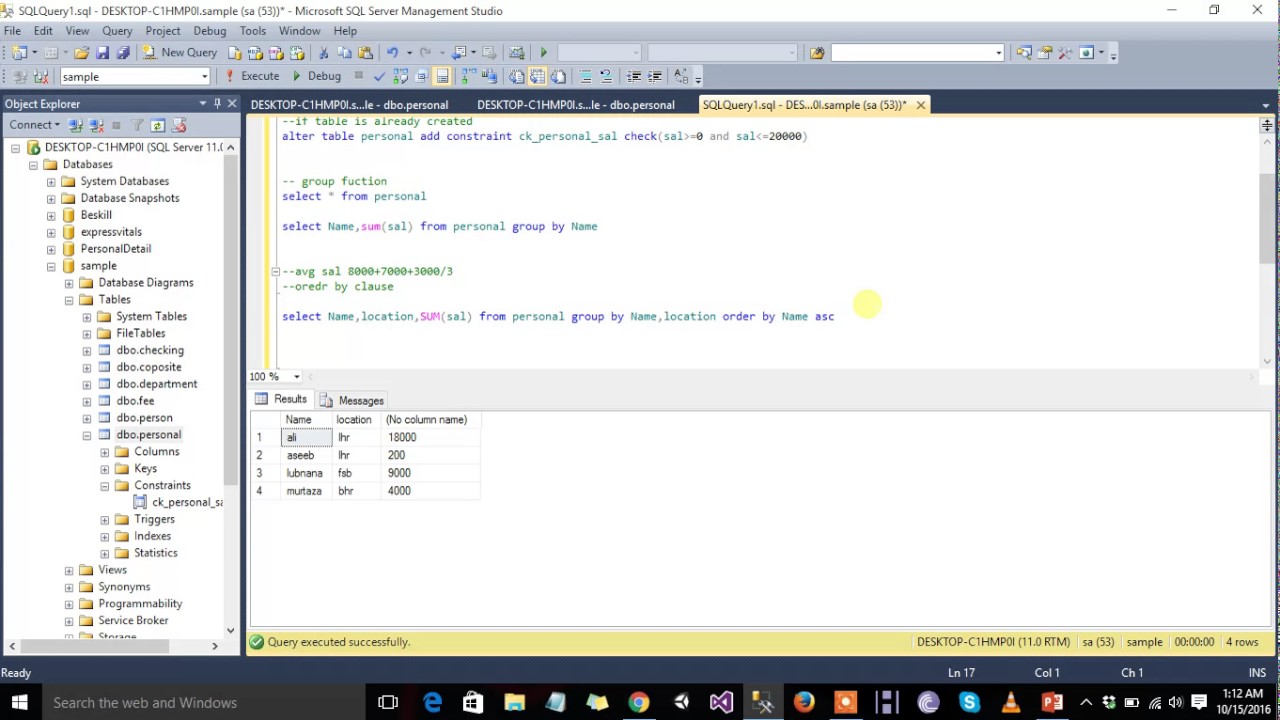Select the Programmability tree node

tap(140, 604)
